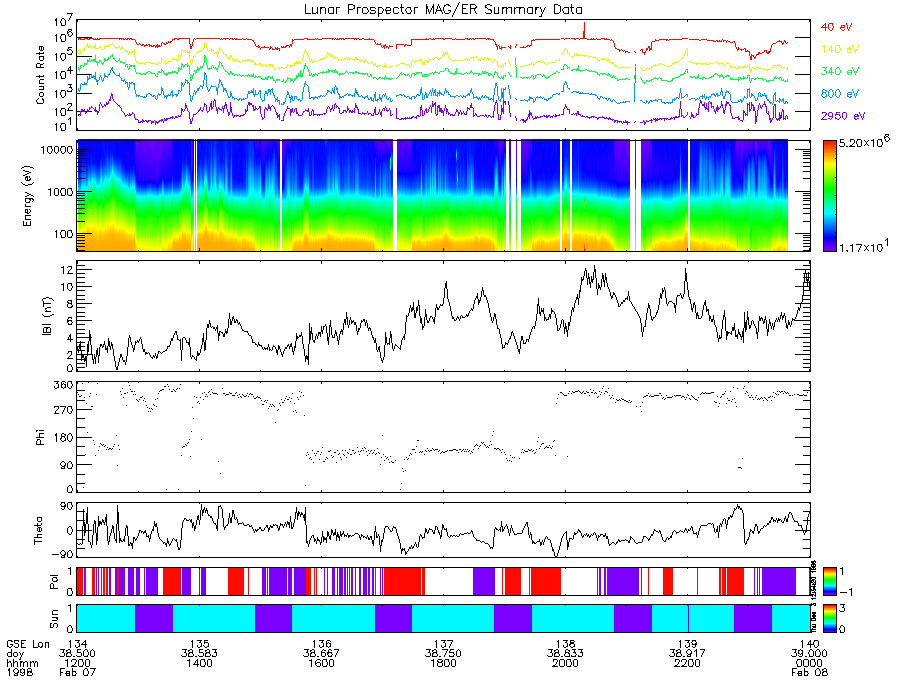Click the Feb 07 date label
The width and height of the screenshot is (900, 700).
pyautogui.click(x=77, y=672)
